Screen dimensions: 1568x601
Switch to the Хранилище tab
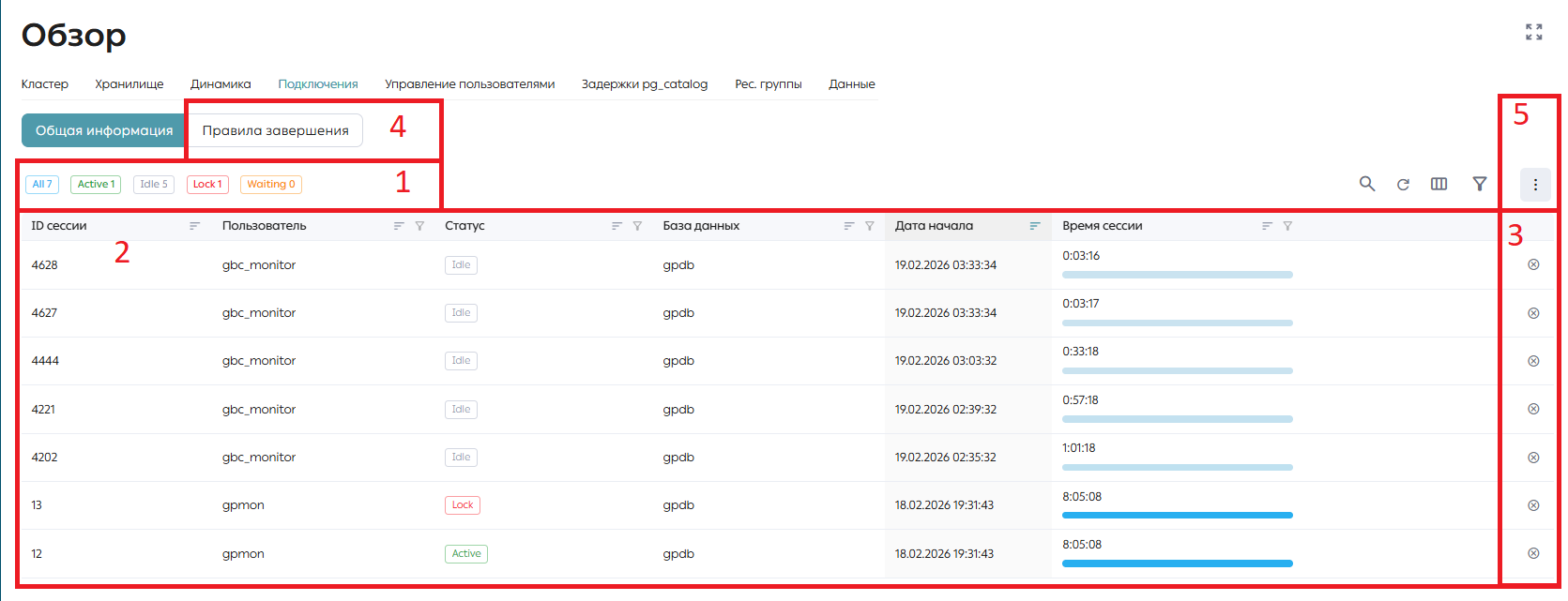(x=129, y=83)
